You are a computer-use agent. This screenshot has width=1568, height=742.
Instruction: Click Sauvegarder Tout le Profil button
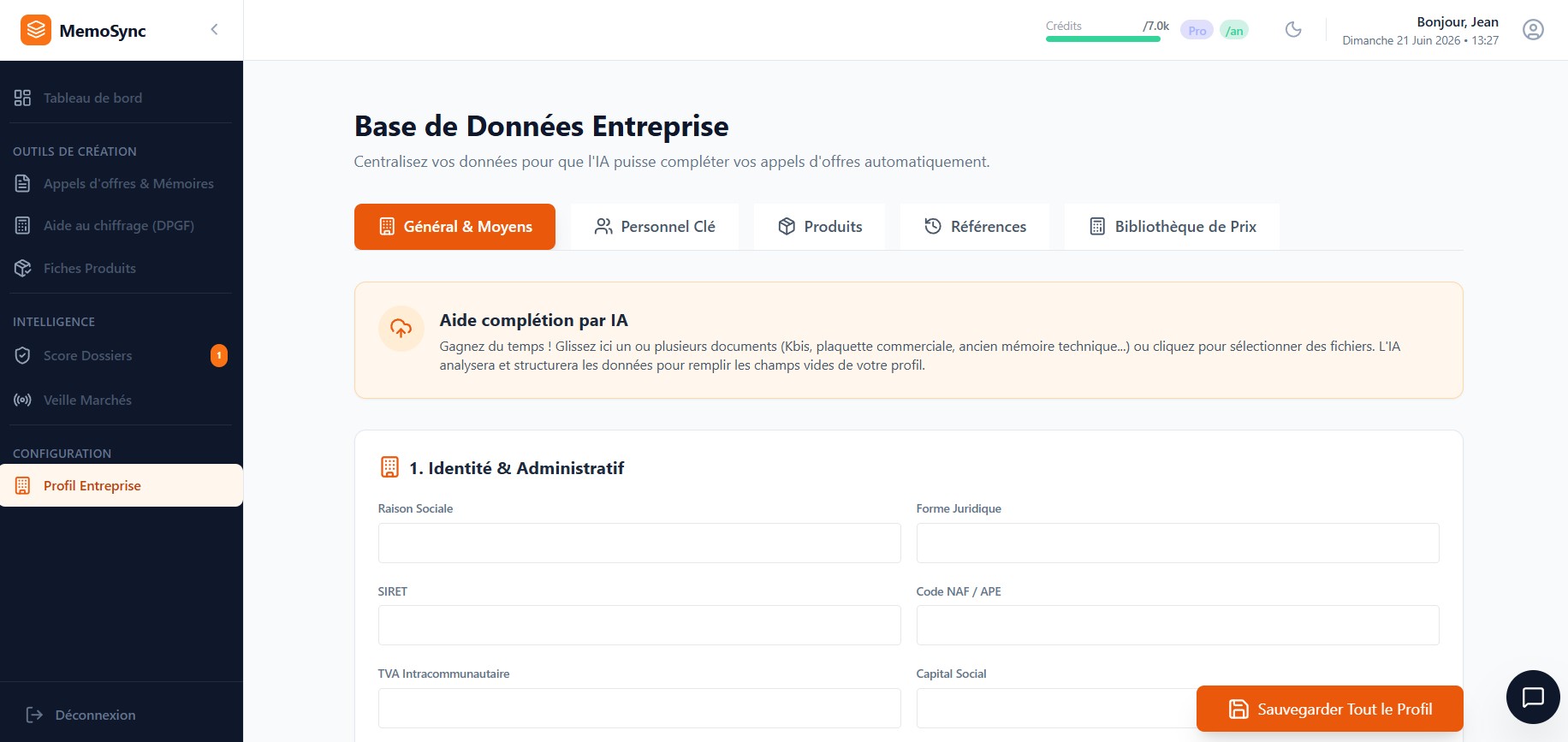point(1330,709)
